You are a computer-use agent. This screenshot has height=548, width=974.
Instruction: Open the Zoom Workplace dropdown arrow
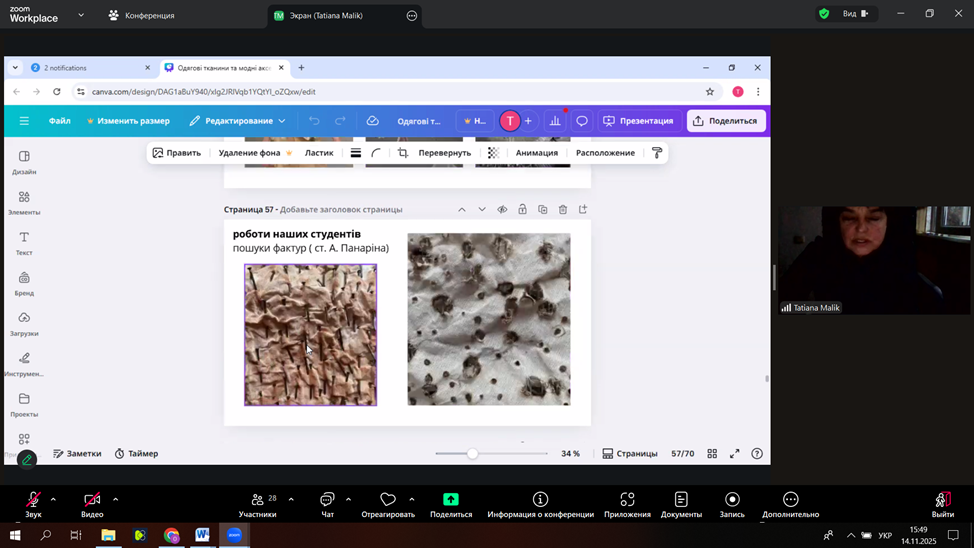point(81,15)
